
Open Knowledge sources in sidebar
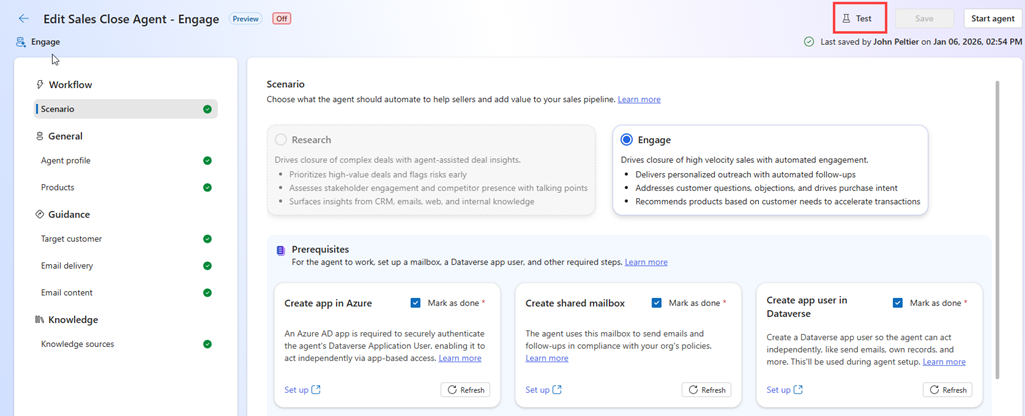[77, 344]
